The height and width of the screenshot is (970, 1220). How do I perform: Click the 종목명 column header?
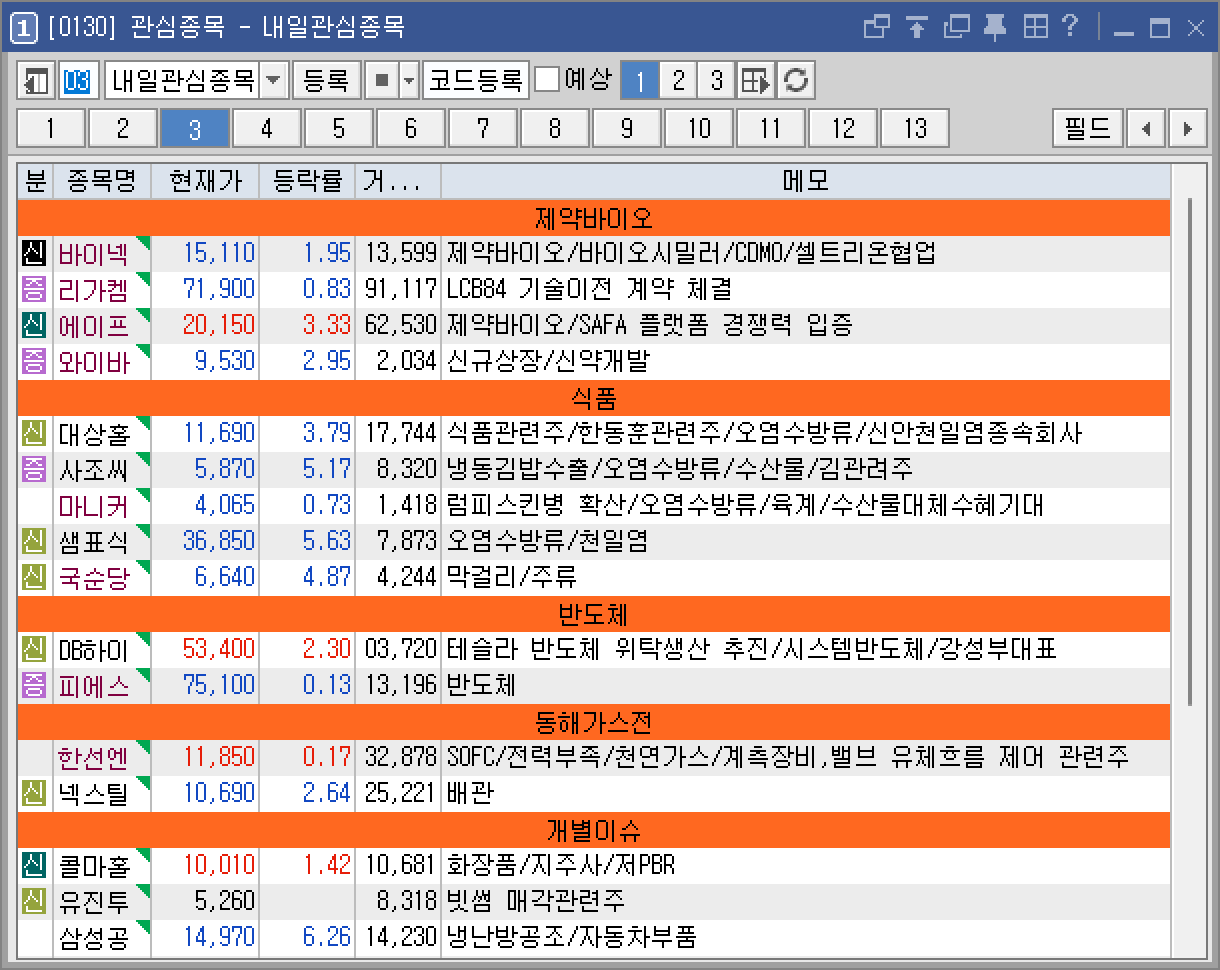[102, 181]
